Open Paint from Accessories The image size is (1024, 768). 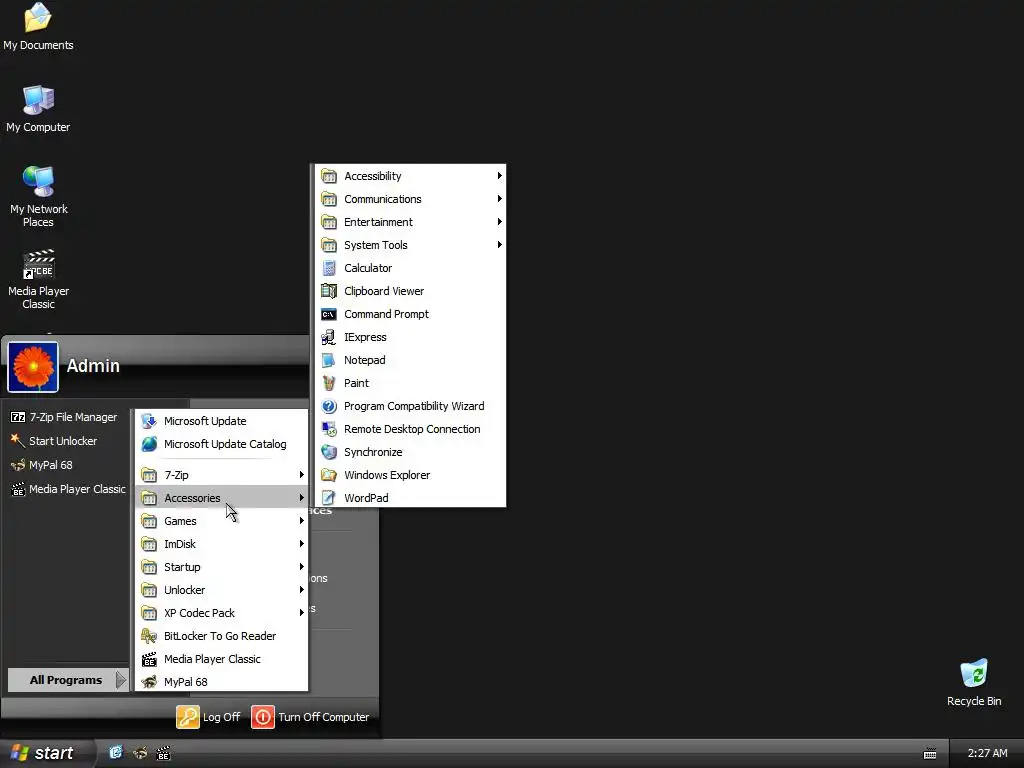click(410, 383)
